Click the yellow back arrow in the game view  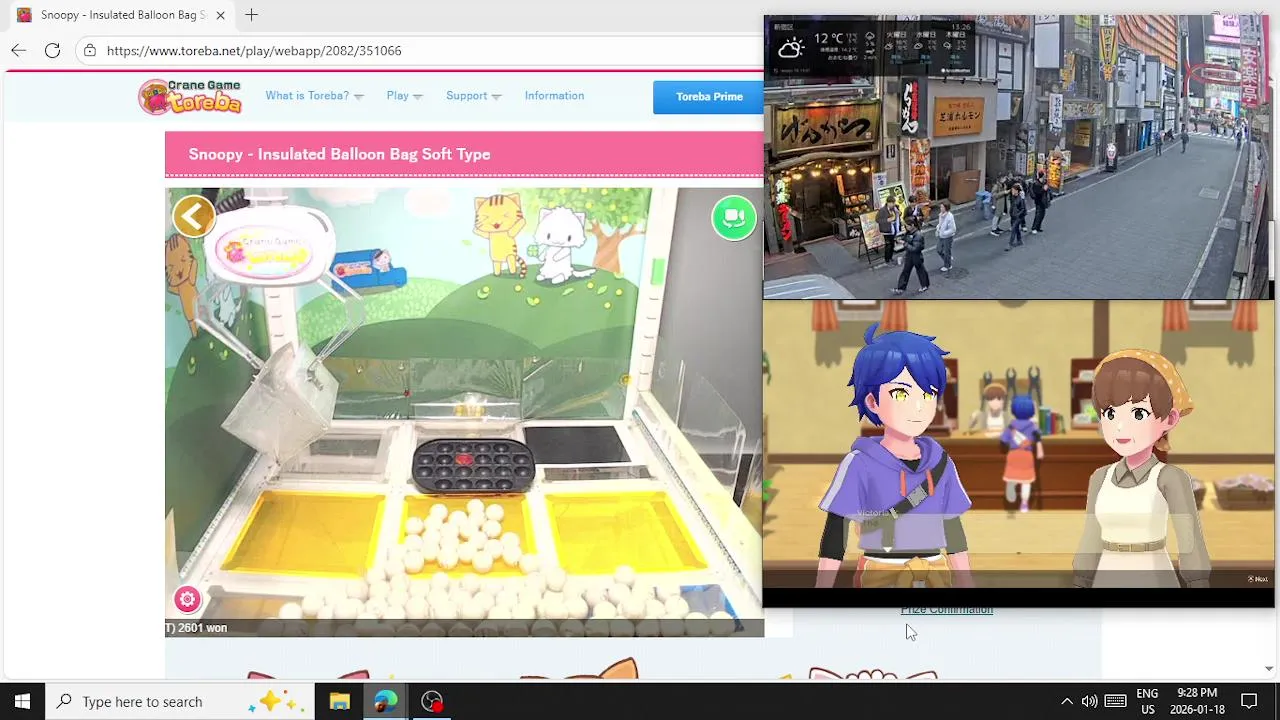(194, 216)
